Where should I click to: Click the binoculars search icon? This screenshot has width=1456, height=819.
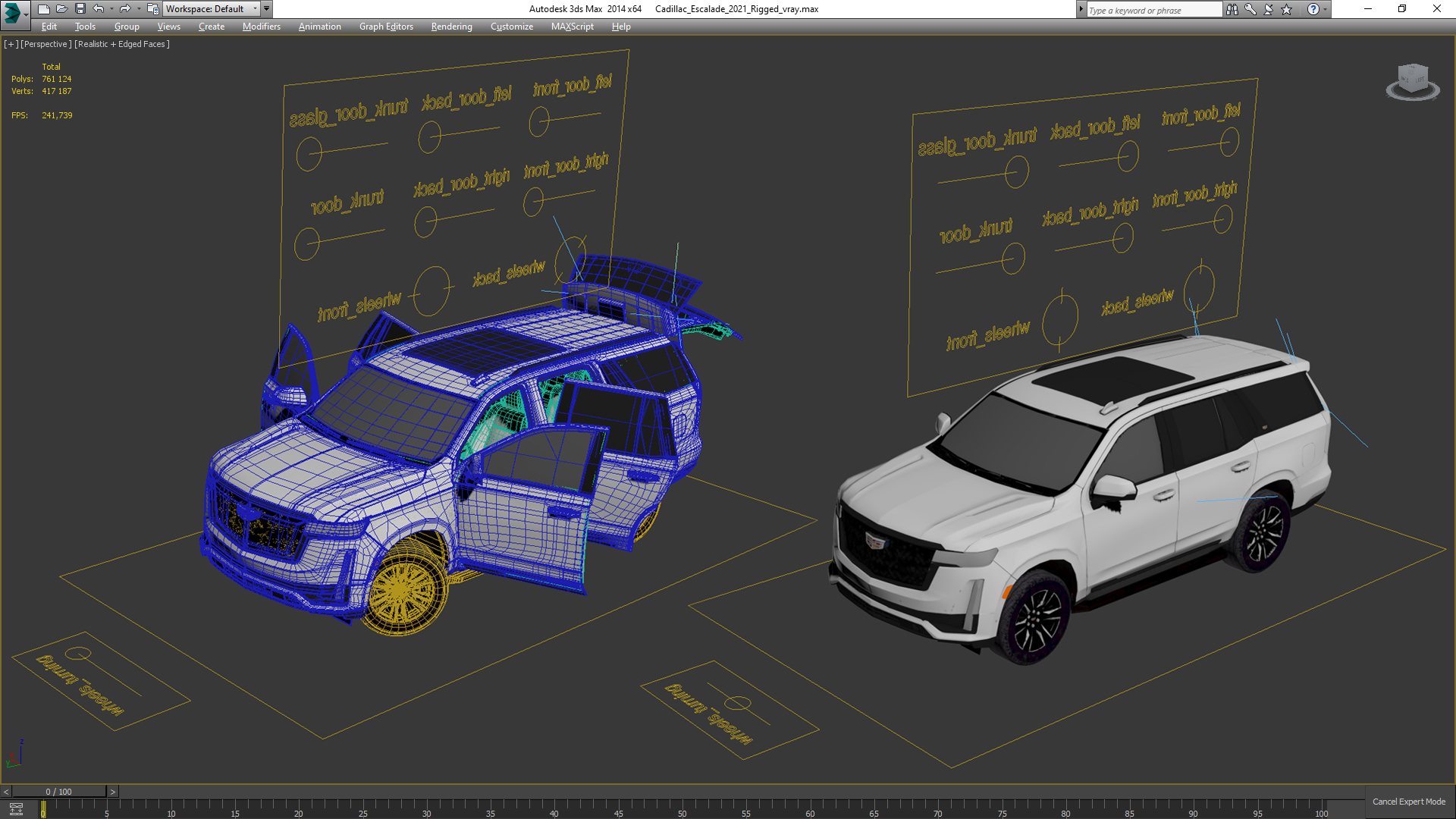point(1232,9)
